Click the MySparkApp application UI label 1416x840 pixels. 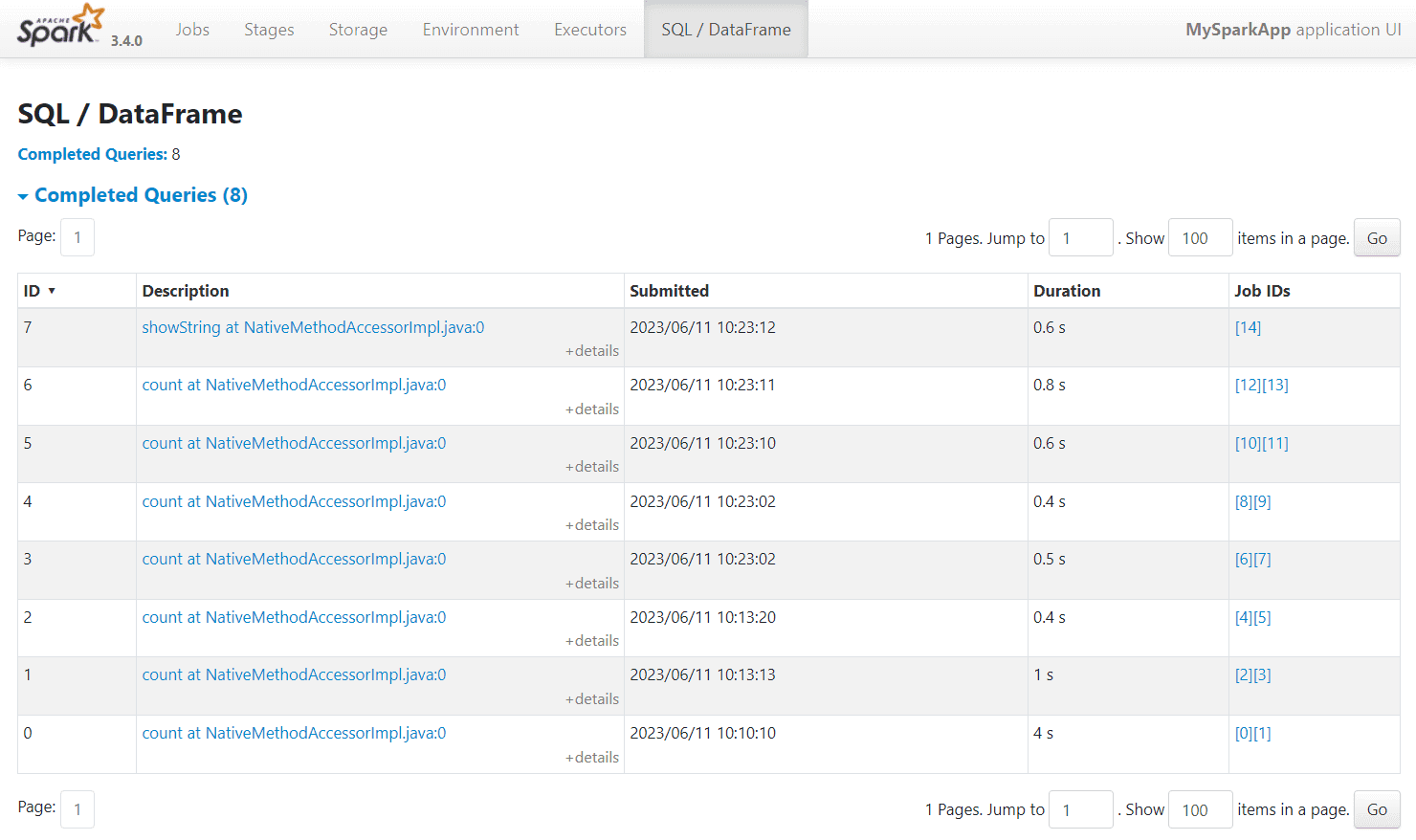tap(1294, 30)
